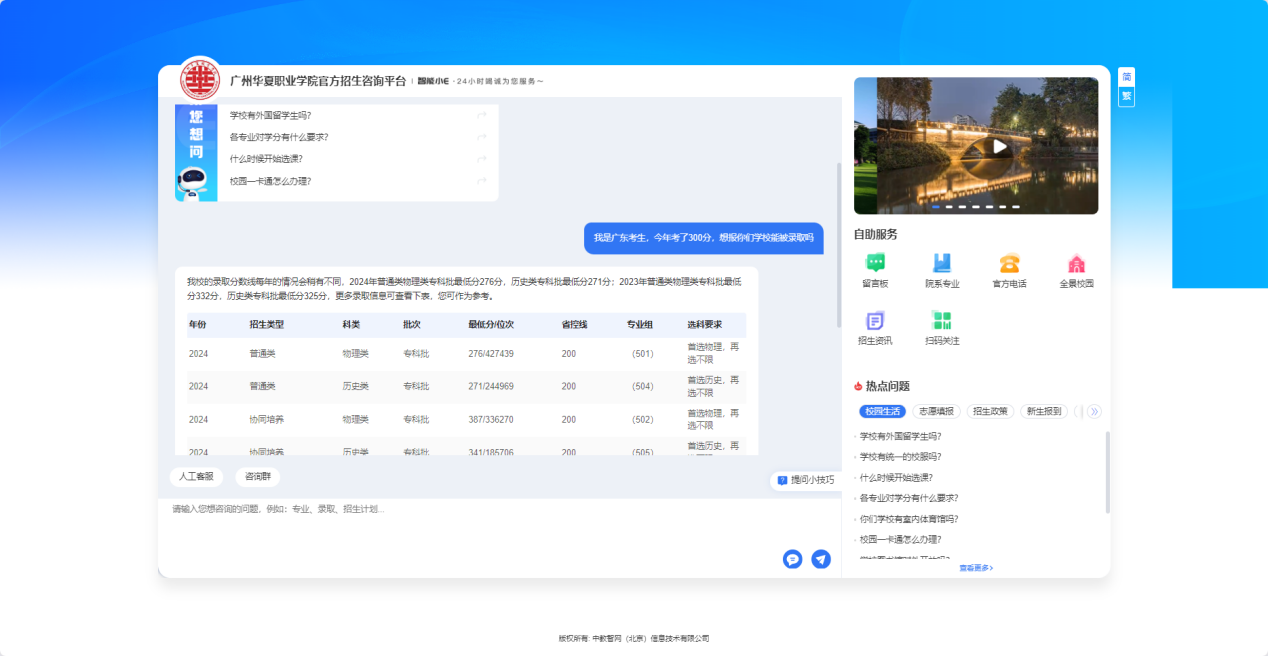This screenshot has width=1268, height=656.
Task: Click hot question 学校有外国留学生吗? in sidebar
Action: tap(900, 436)
